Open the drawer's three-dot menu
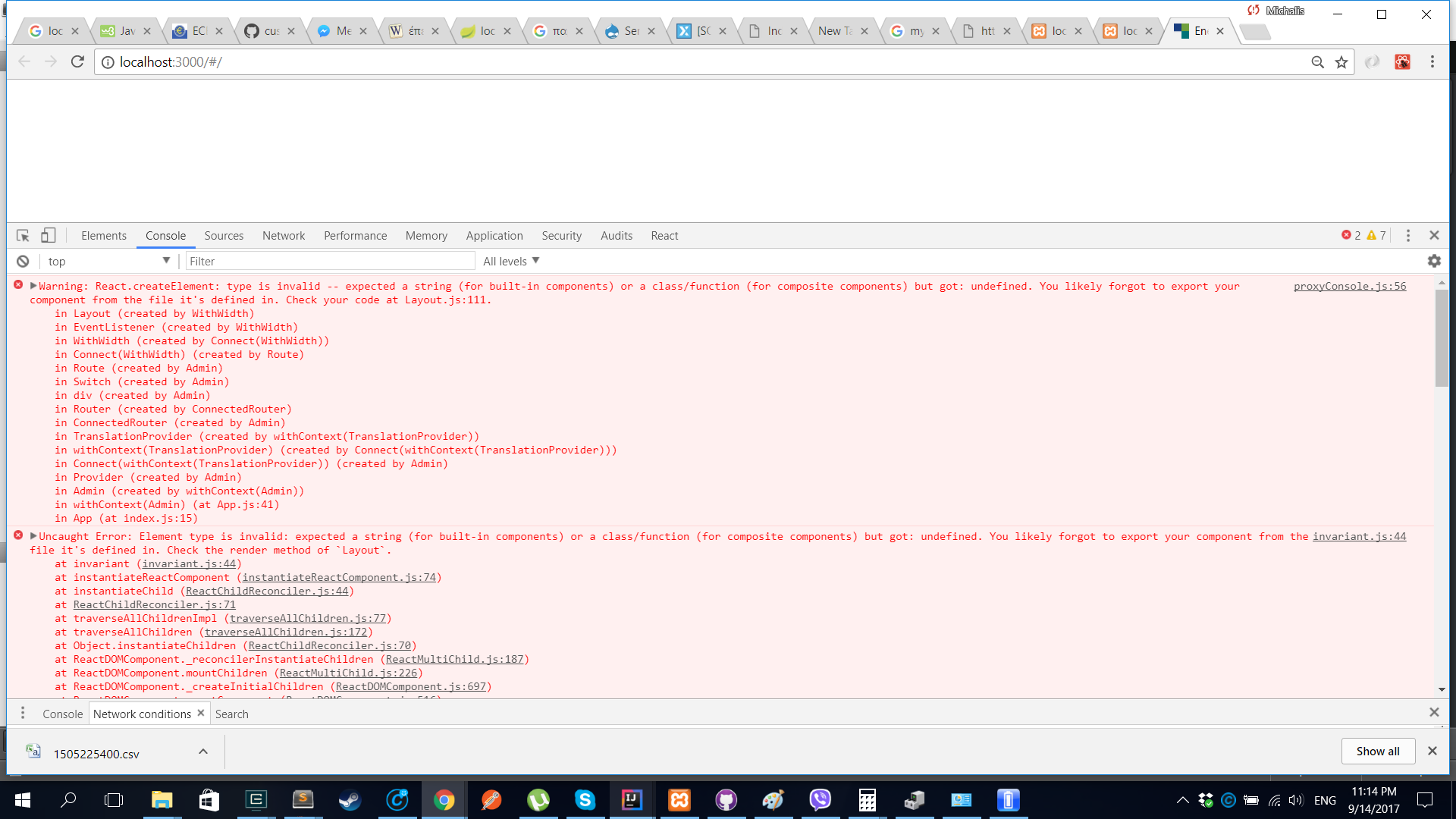Image resolution: width=1456 pixels, height=819 pixels. tap(23, 714)
